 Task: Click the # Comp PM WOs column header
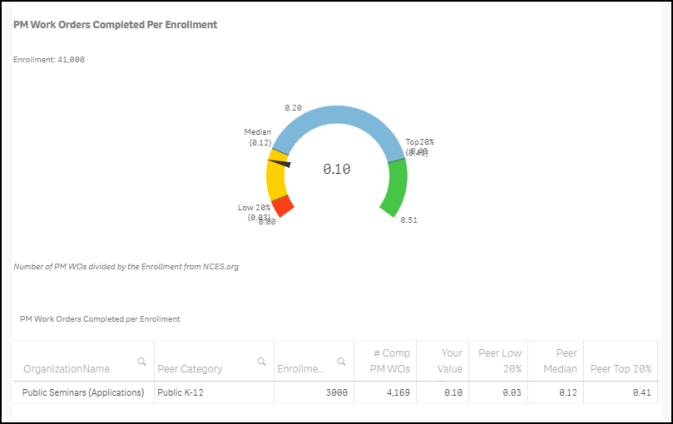point(390,361)
